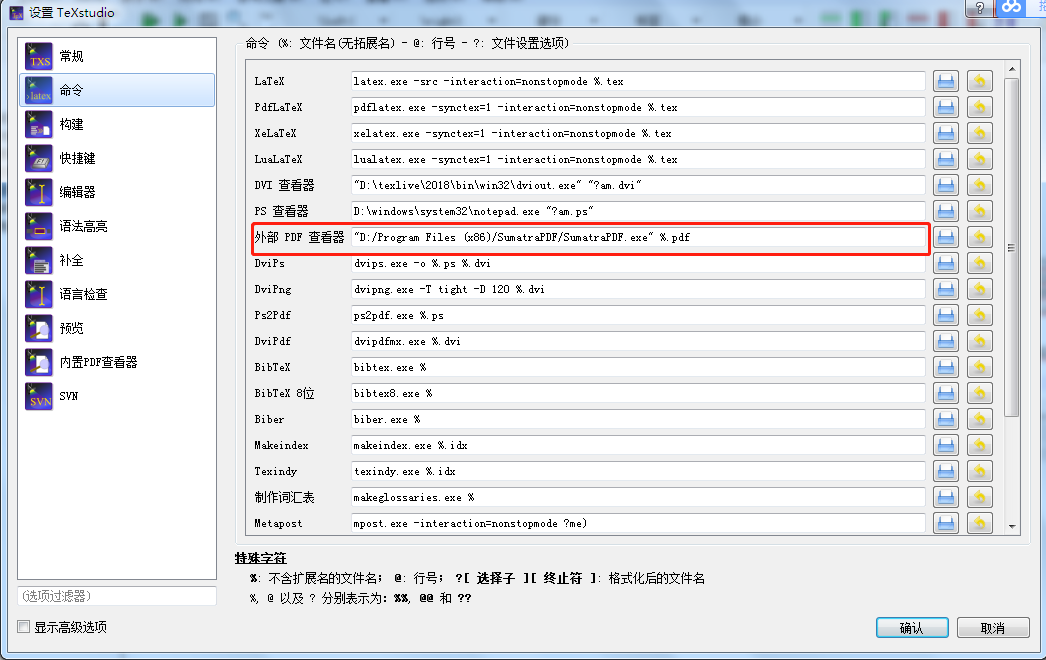Reset the 制作词汇表 command
The image size is (1046, 660).
tap(979, 498)
